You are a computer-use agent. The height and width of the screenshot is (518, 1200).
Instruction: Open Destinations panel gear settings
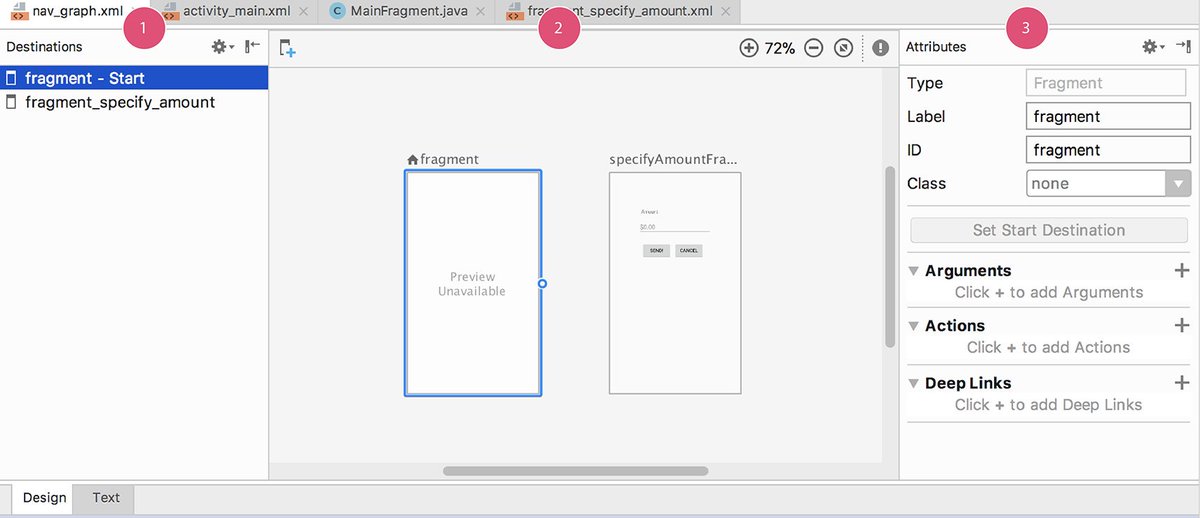click(x=222, y=47)
